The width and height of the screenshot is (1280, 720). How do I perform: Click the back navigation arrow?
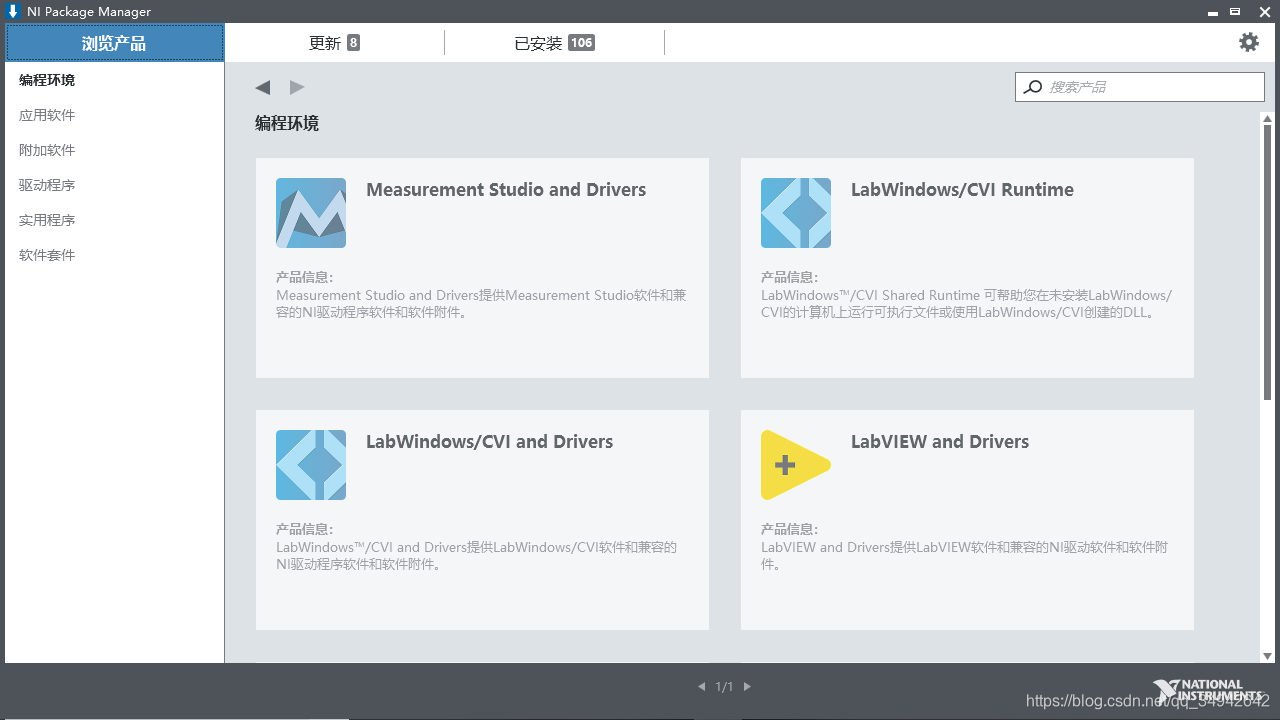pos(263,87)
